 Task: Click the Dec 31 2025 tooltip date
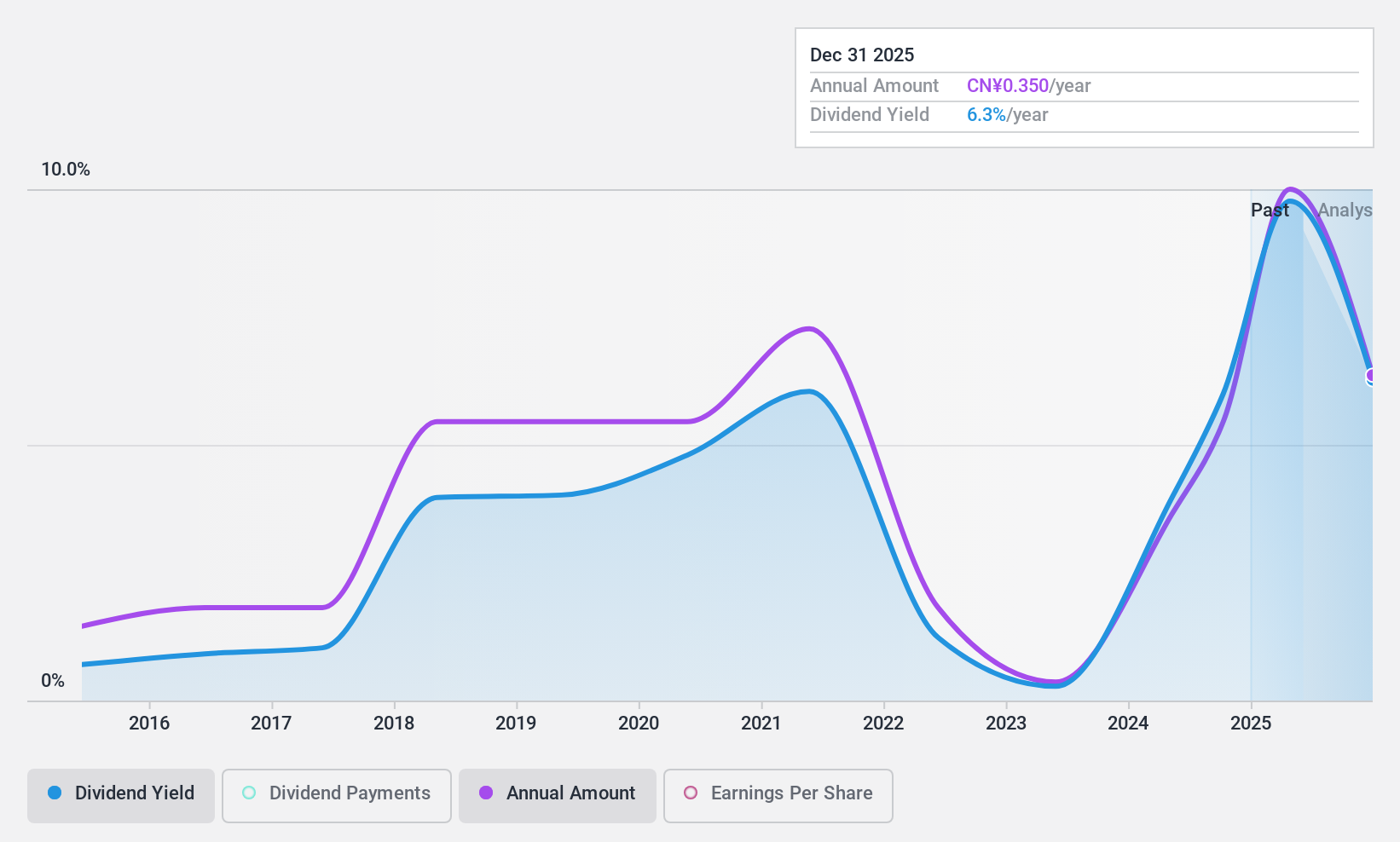(x=862, y=55)
